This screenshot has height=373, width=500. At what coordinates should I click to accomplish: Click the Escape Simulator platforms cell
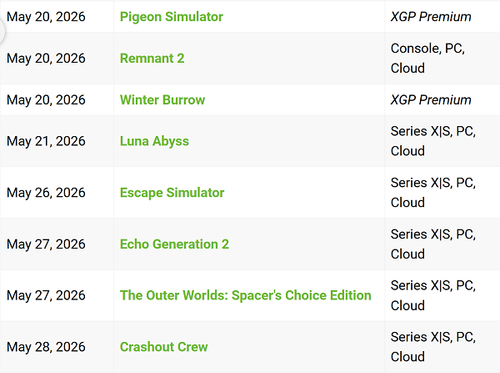click(x=442, y=193)
